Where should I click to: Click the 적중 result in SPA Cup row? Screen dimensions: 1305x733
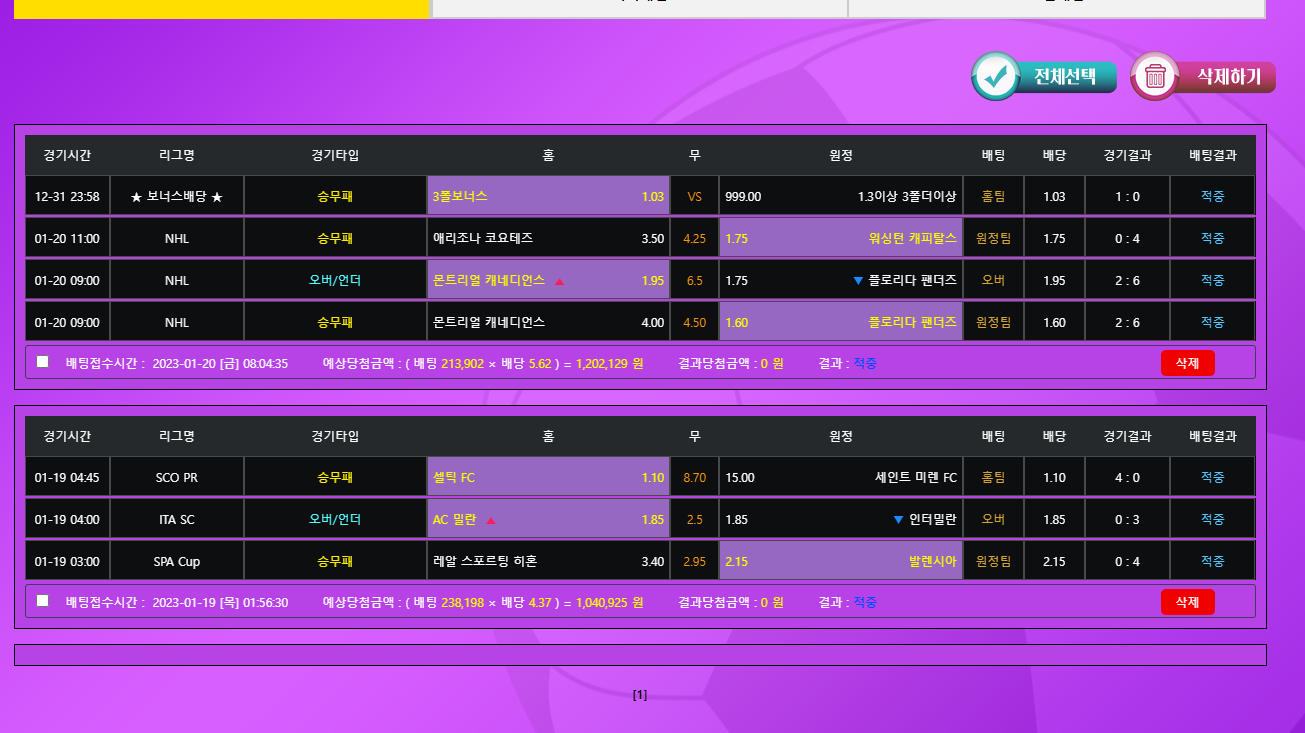1212,562
